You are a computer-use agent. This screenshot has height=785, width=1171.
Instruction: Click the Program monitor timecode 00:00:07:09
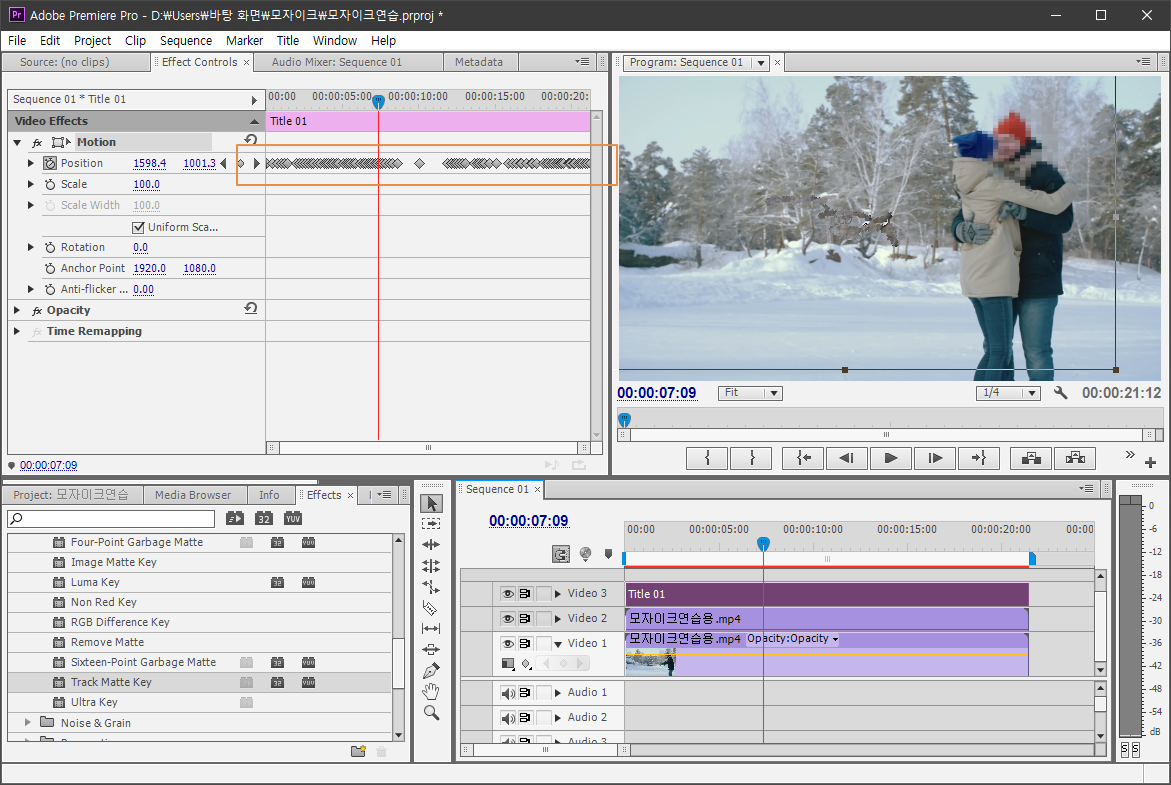point(656,393)
